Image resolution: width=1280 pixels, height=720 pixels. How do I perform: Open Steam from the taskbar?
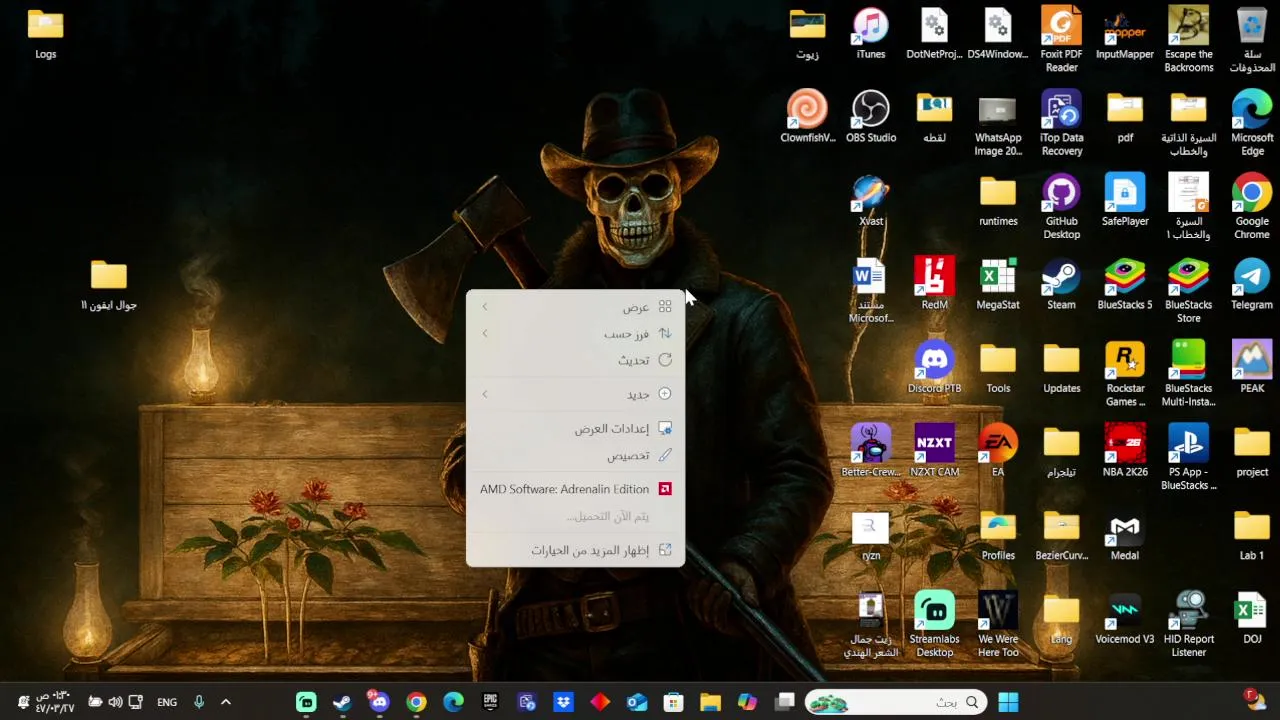click(342, 702)
